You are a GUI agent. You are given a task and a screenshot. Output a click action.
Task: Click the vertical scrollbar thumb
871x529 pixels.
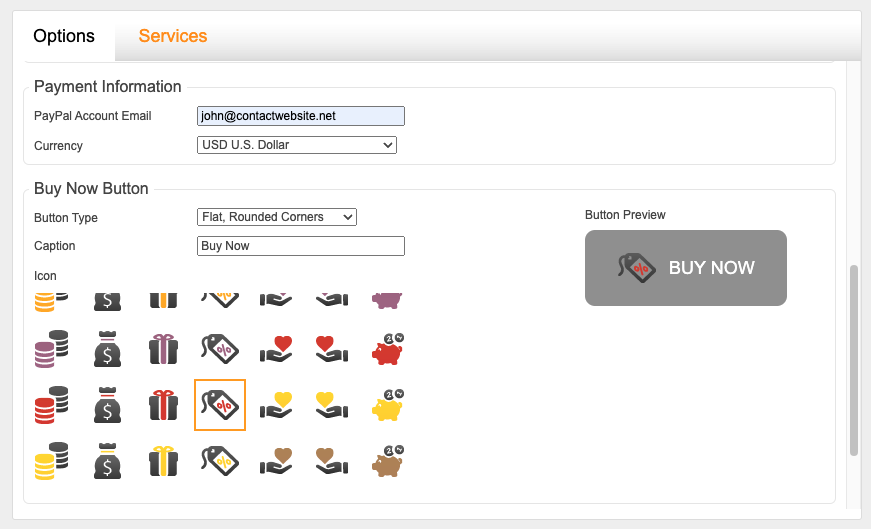coord(854,360)
